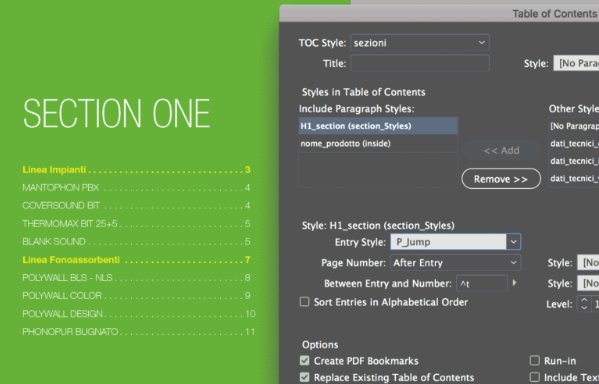Click the Level stepper arrows

pyautogui.click(x=584, y=304)
